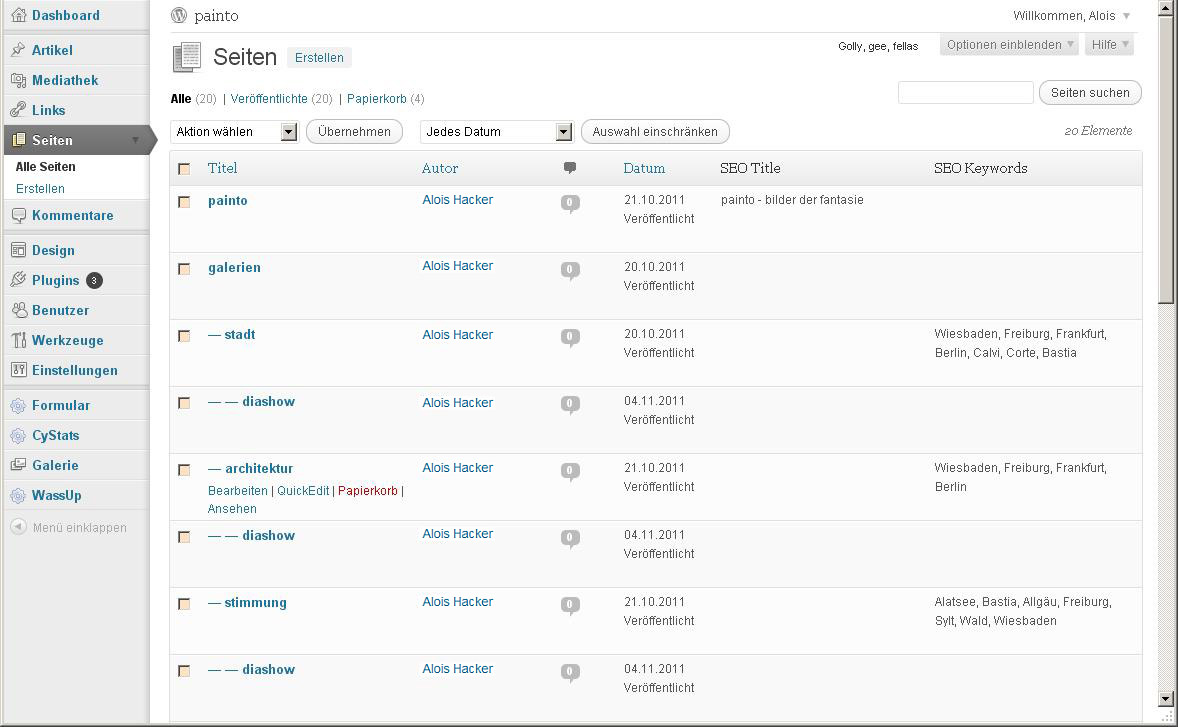Check the box for the architektur page
The image size is (1178, 727).
(184, 470)
